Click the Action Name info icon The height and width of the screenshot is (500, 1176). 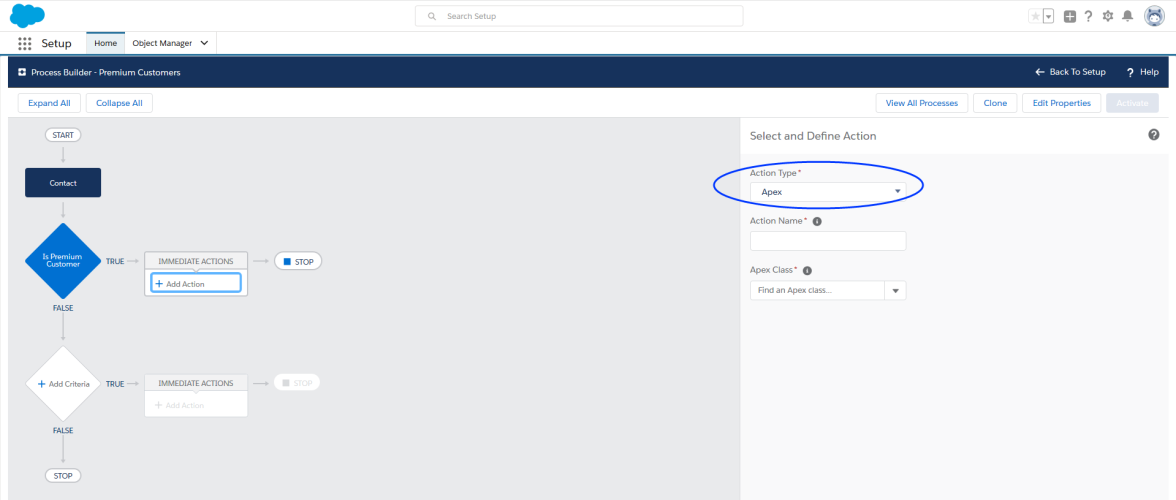point(817,222)
